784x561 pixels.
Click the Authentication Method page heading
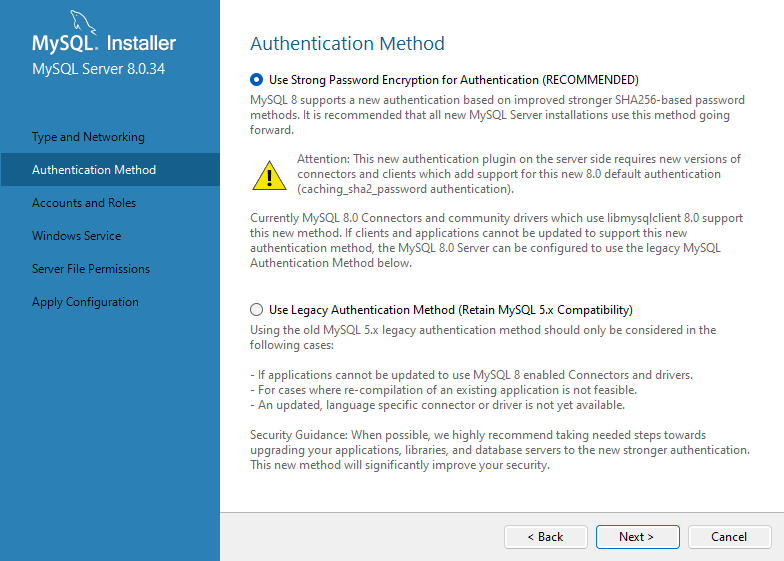click(x=347, y=44)
